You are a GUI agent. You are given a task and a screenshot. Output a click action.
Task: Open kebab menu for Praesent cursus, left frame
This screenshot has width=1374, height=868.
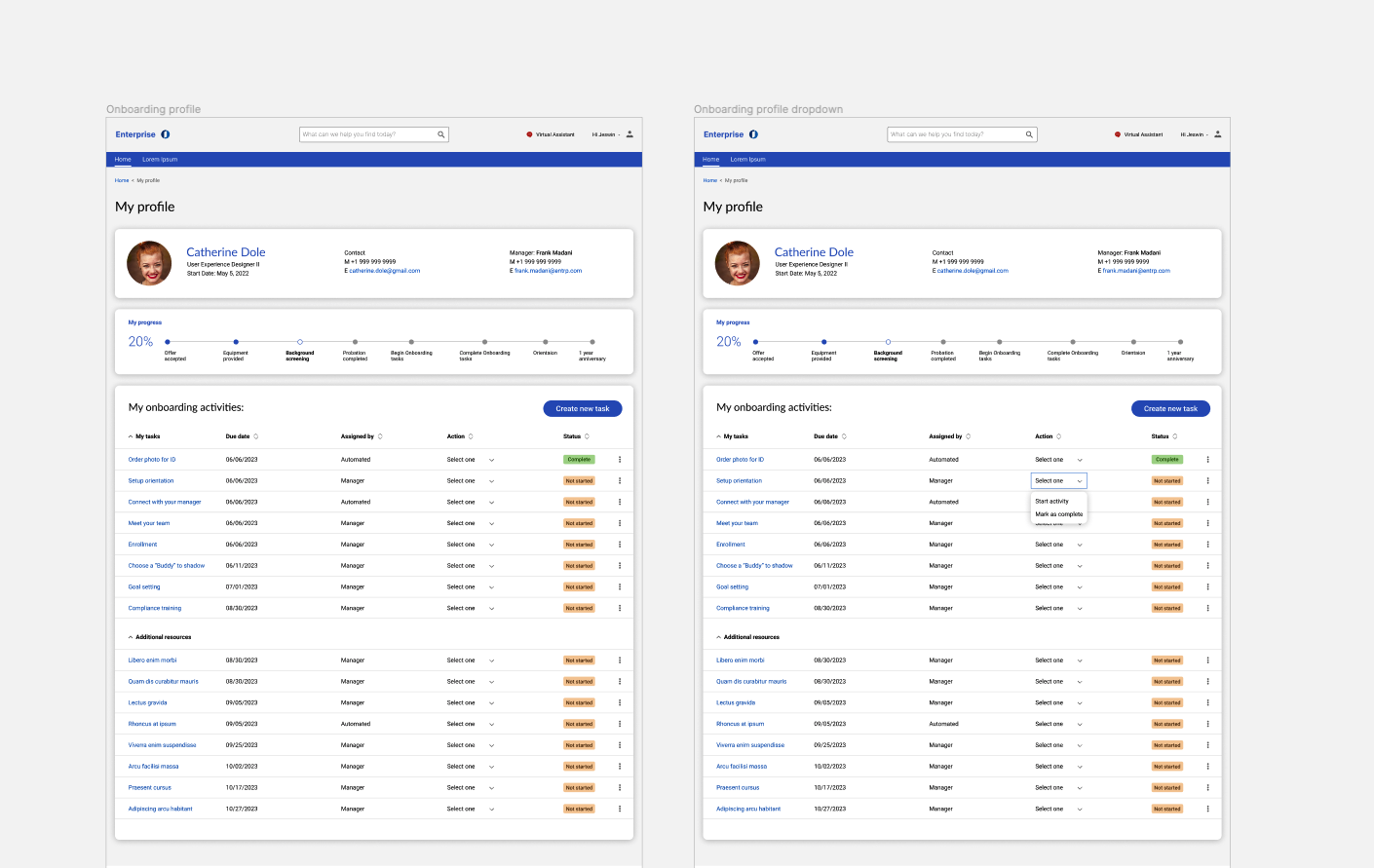[620, 787]
